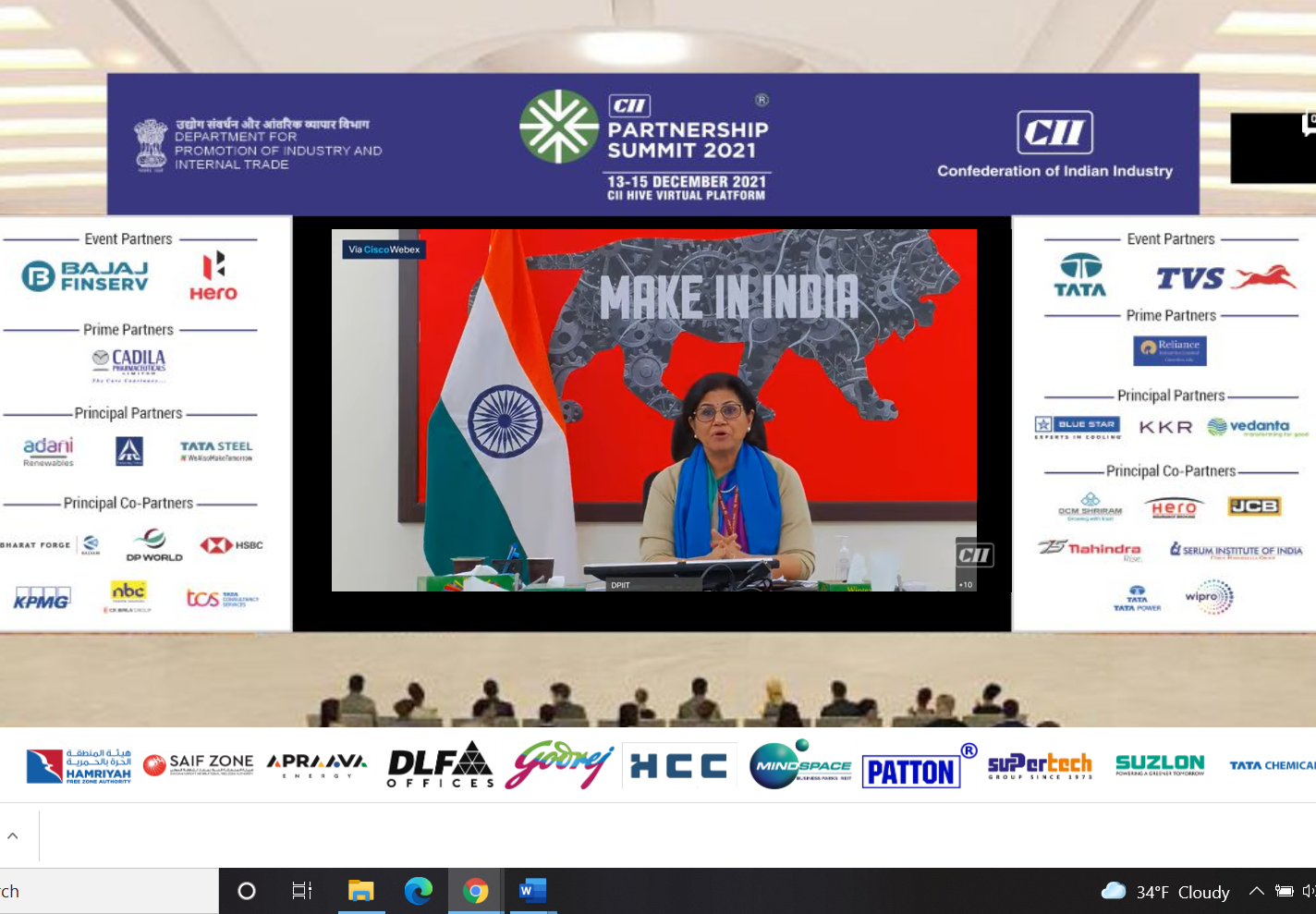Show hidden system tray icons
1316x914 pixels.
pos(1256,891)
